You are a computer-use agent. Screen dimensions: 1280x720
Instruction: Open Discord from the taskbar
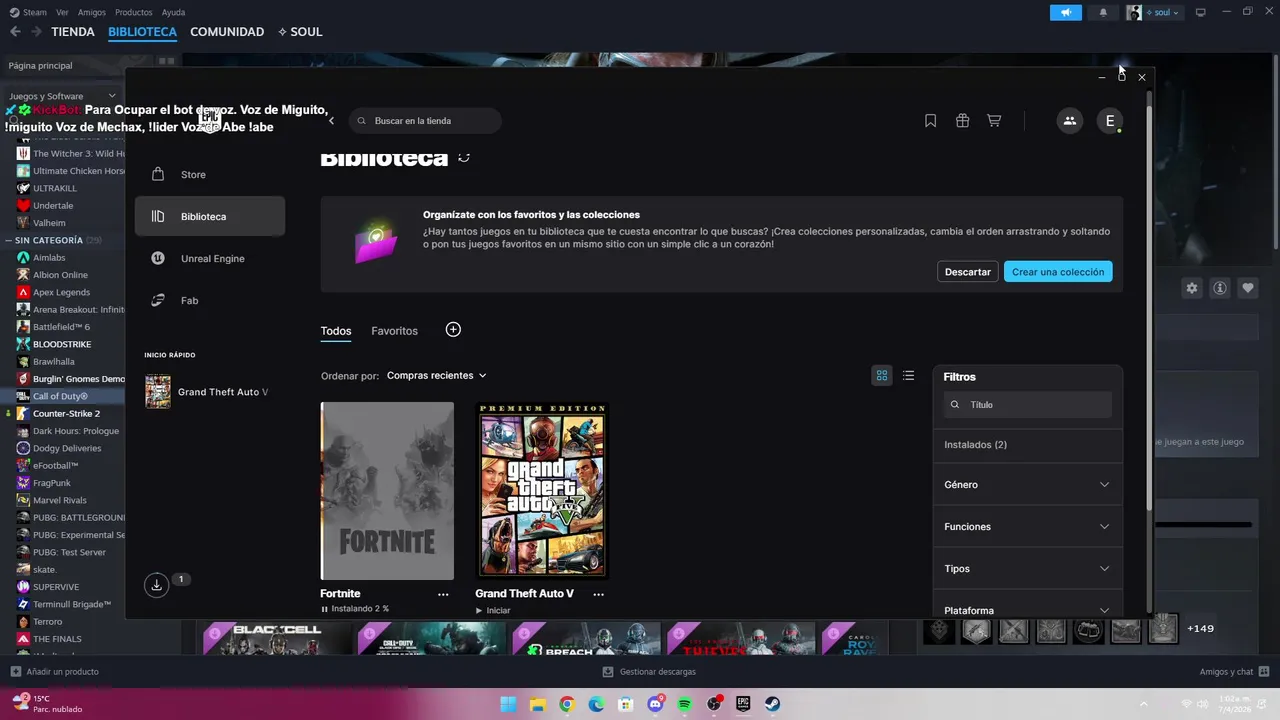point(655,704)
